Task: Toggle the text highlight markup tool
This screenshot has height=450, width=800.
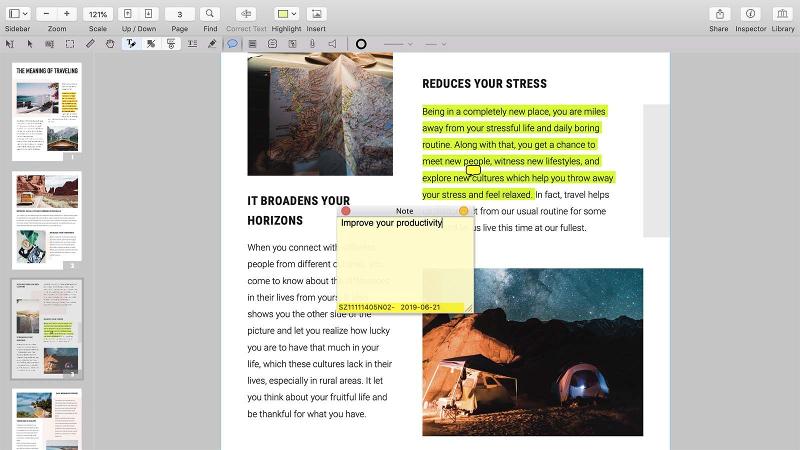Action: (131, 44)
